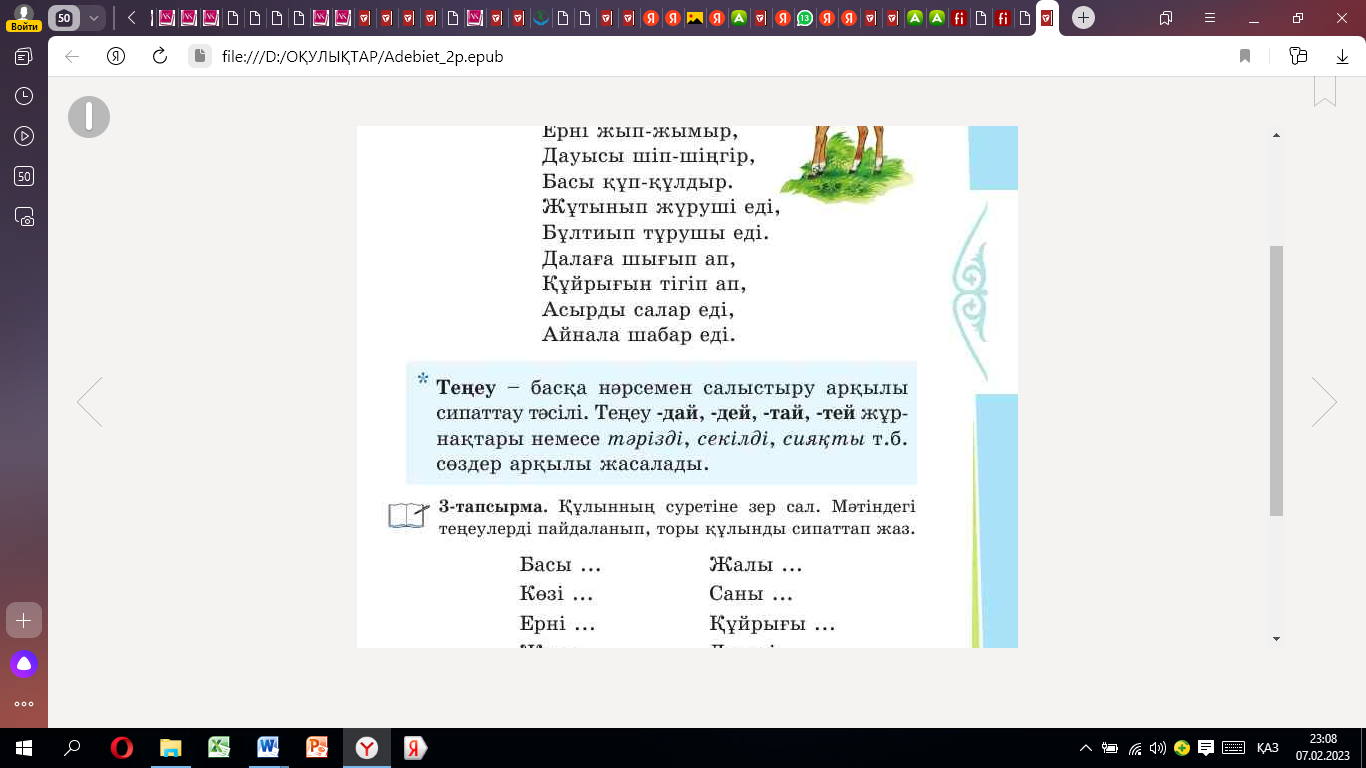Image resolution: width=1366 pixels, height=768 pixels.
Task: Click the 'Көзі ...' prompt line
Action: pyautogui.click(x=556, y=595)
